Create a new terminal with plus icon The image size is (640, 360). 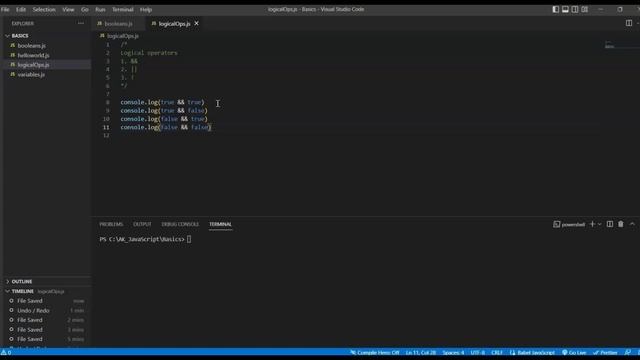click(592, 224)
